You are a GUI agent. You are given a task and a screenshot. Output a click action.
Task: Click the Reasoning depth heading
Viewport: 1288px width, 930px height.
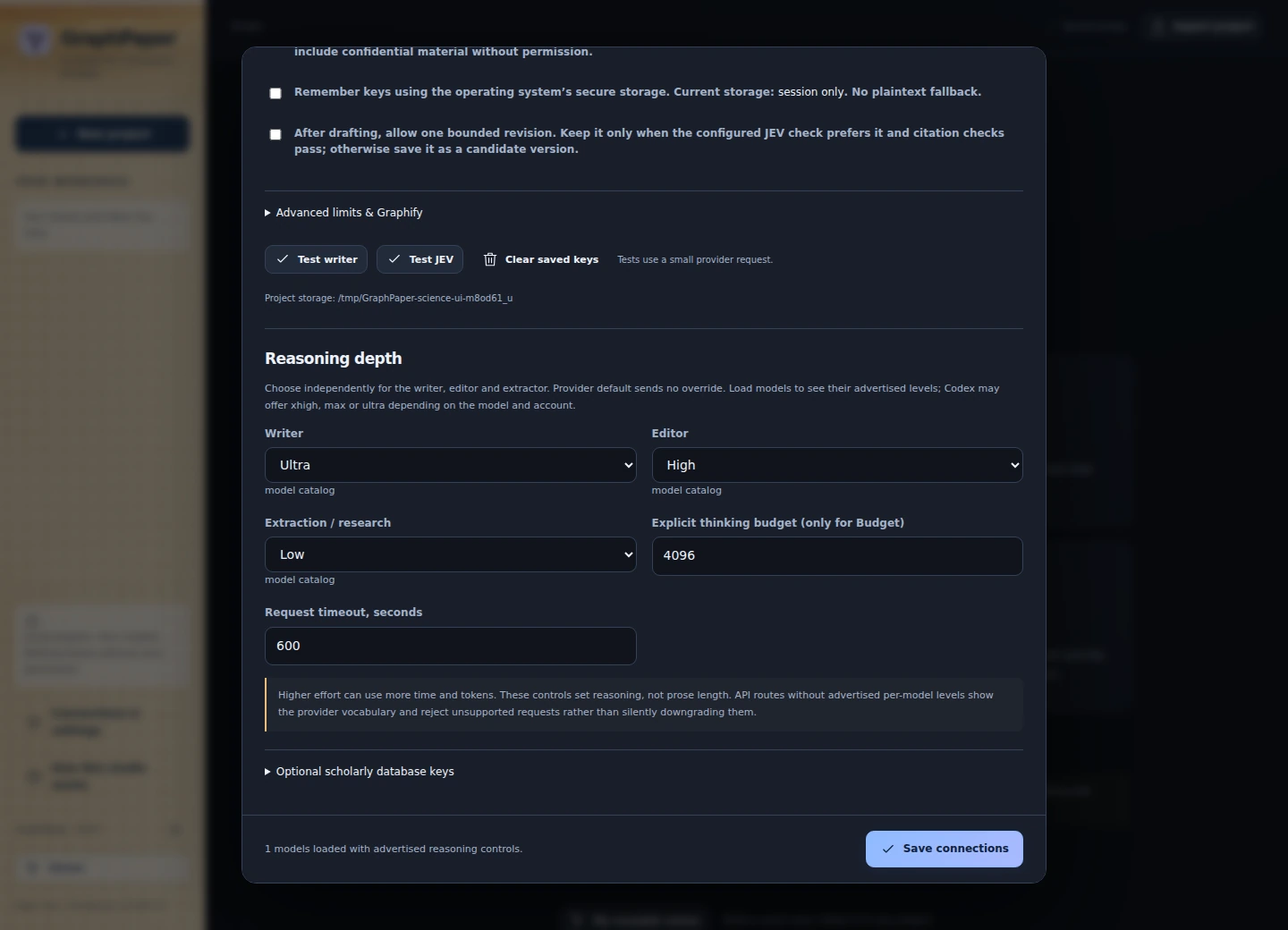(334, 359)
